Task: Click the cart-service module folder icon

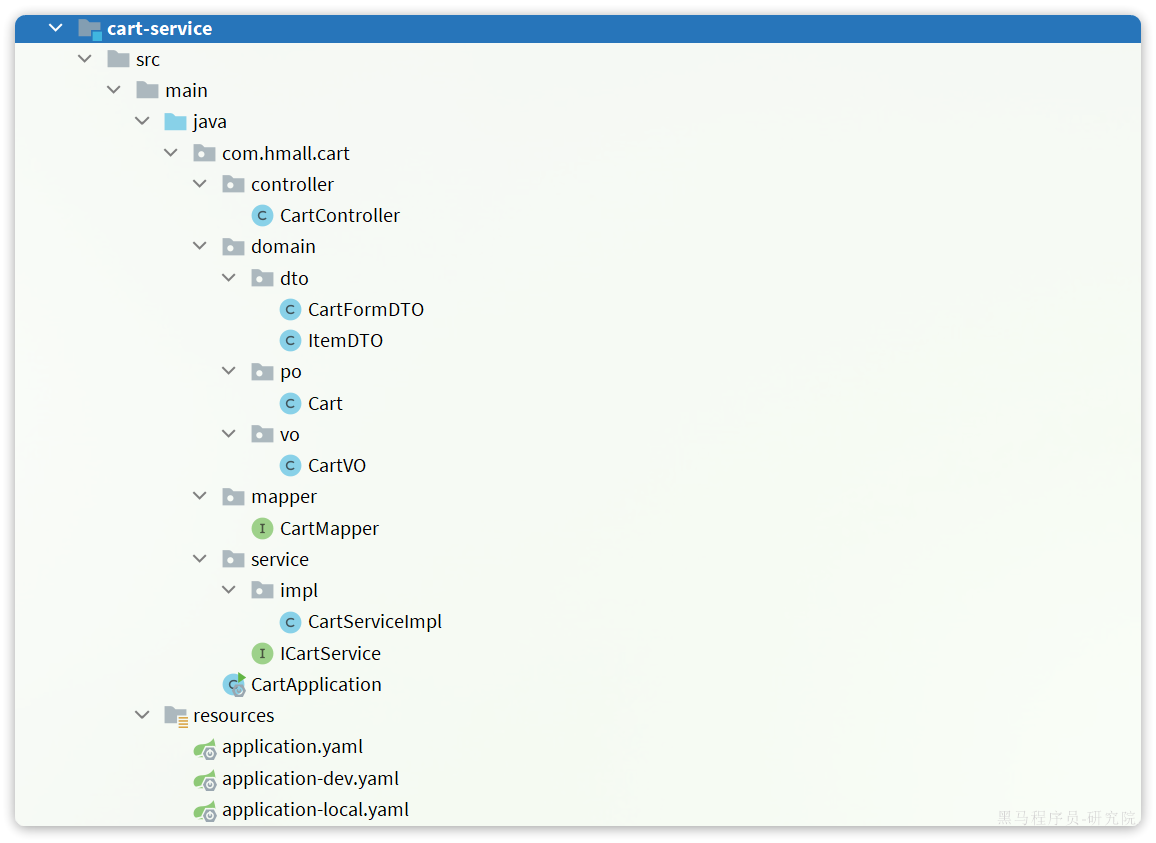Action: [x=90, y=29]
